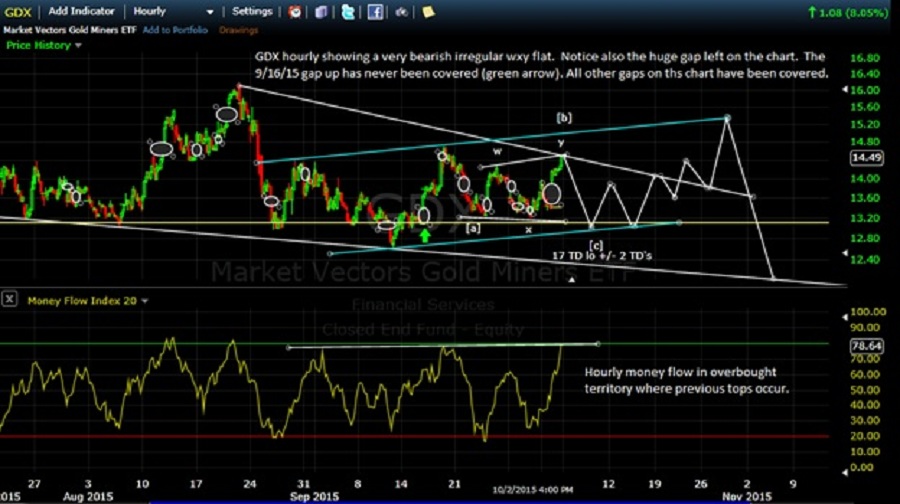Share chart via Twitter bird icon

coord(348,11)
